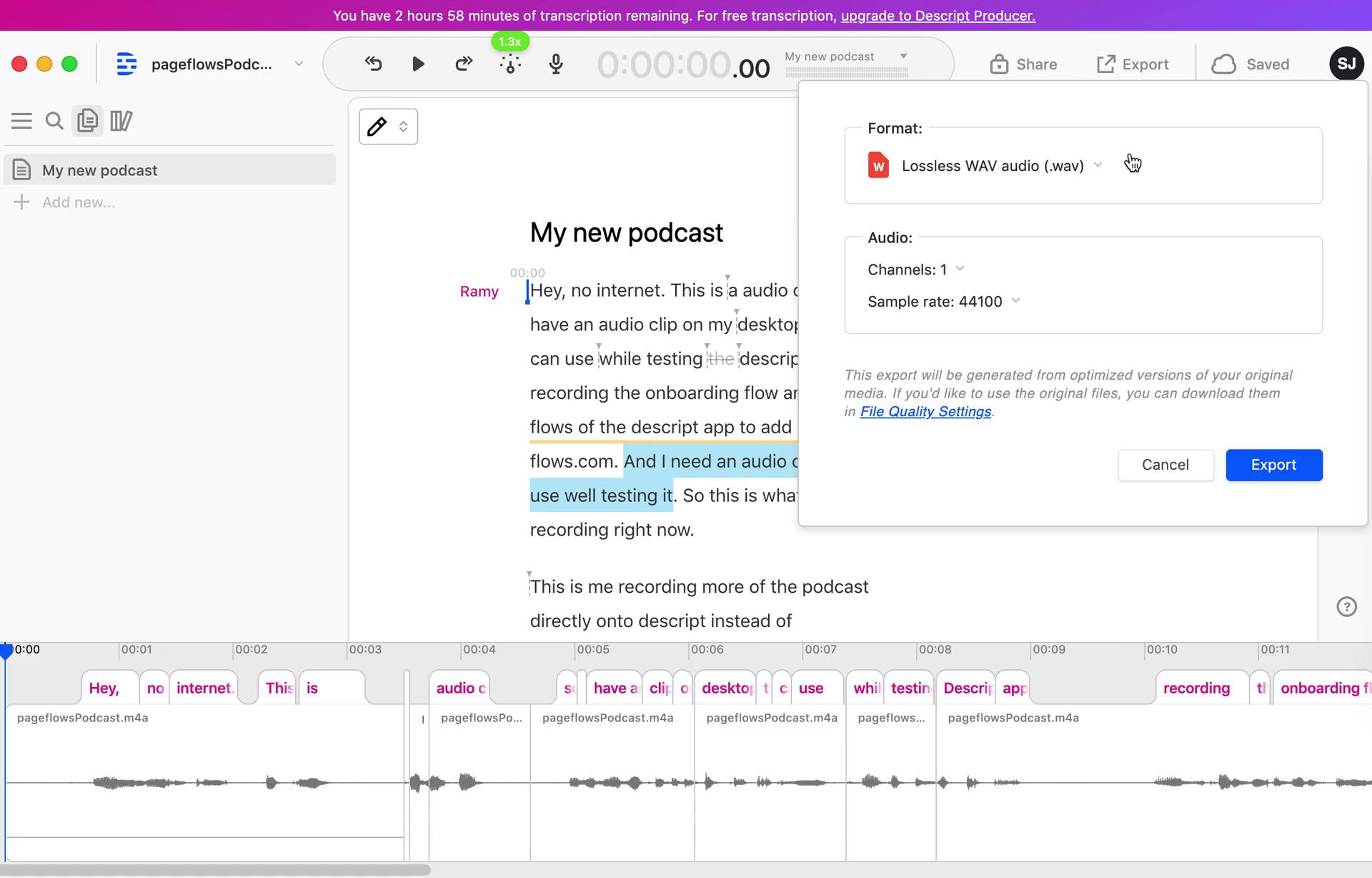Select the first pageflowsPodcast.m4a clip
Screen dimensions: 1372x878
[204, 783]
